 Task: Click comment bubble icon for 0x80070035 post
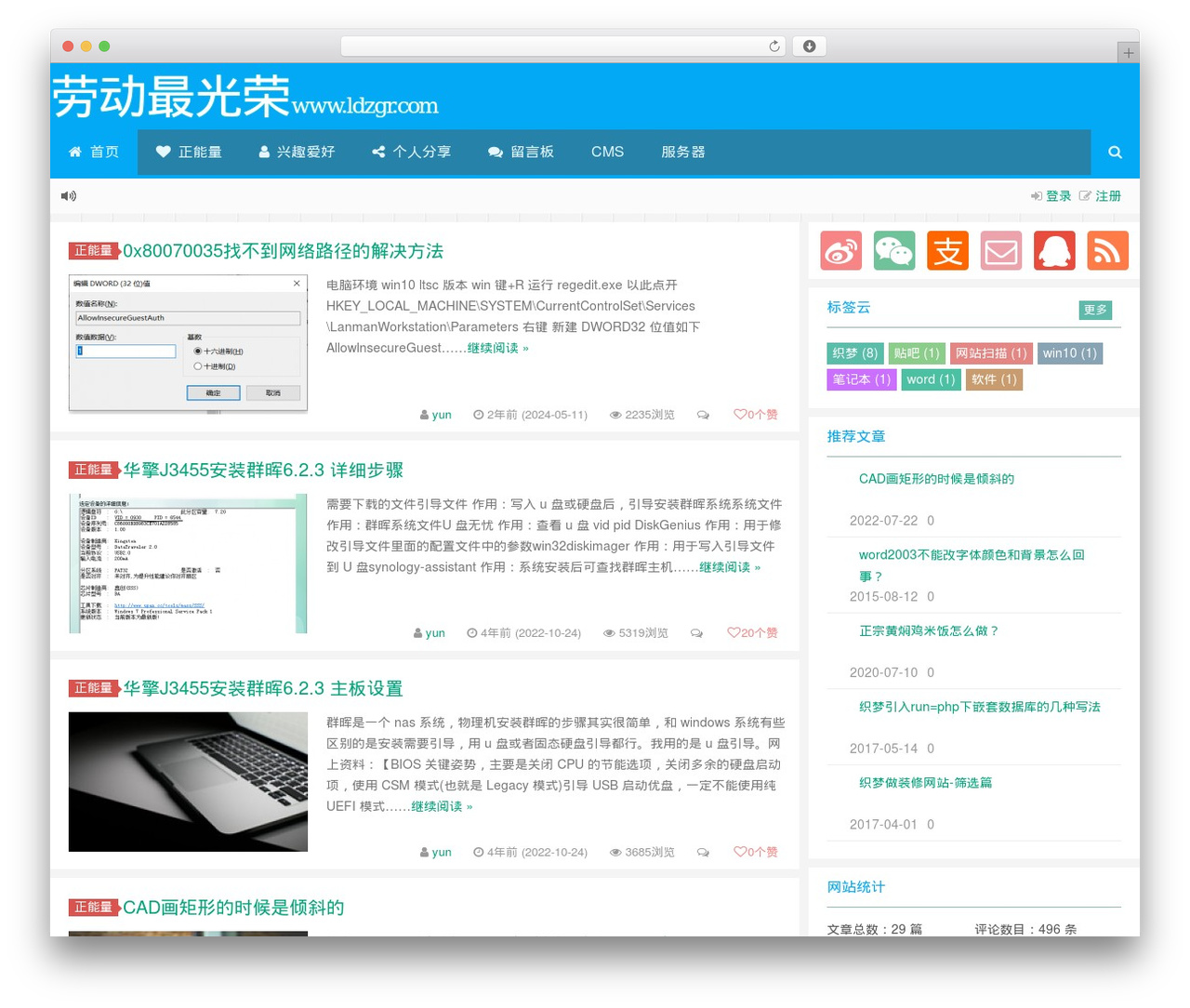(703, 415)
